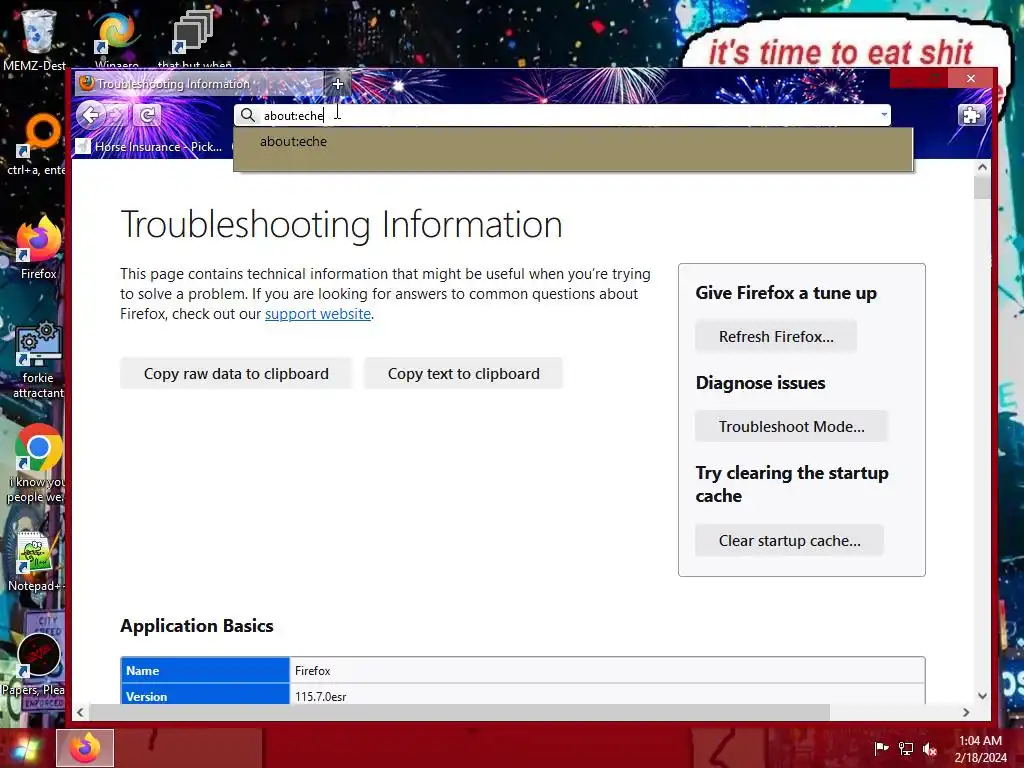Image resolution: width=1024 pixels, height=768 pixels.
Task: Launch the Chrome desktop shortcut
Action: pyautogui.click(x=37, y=464)
